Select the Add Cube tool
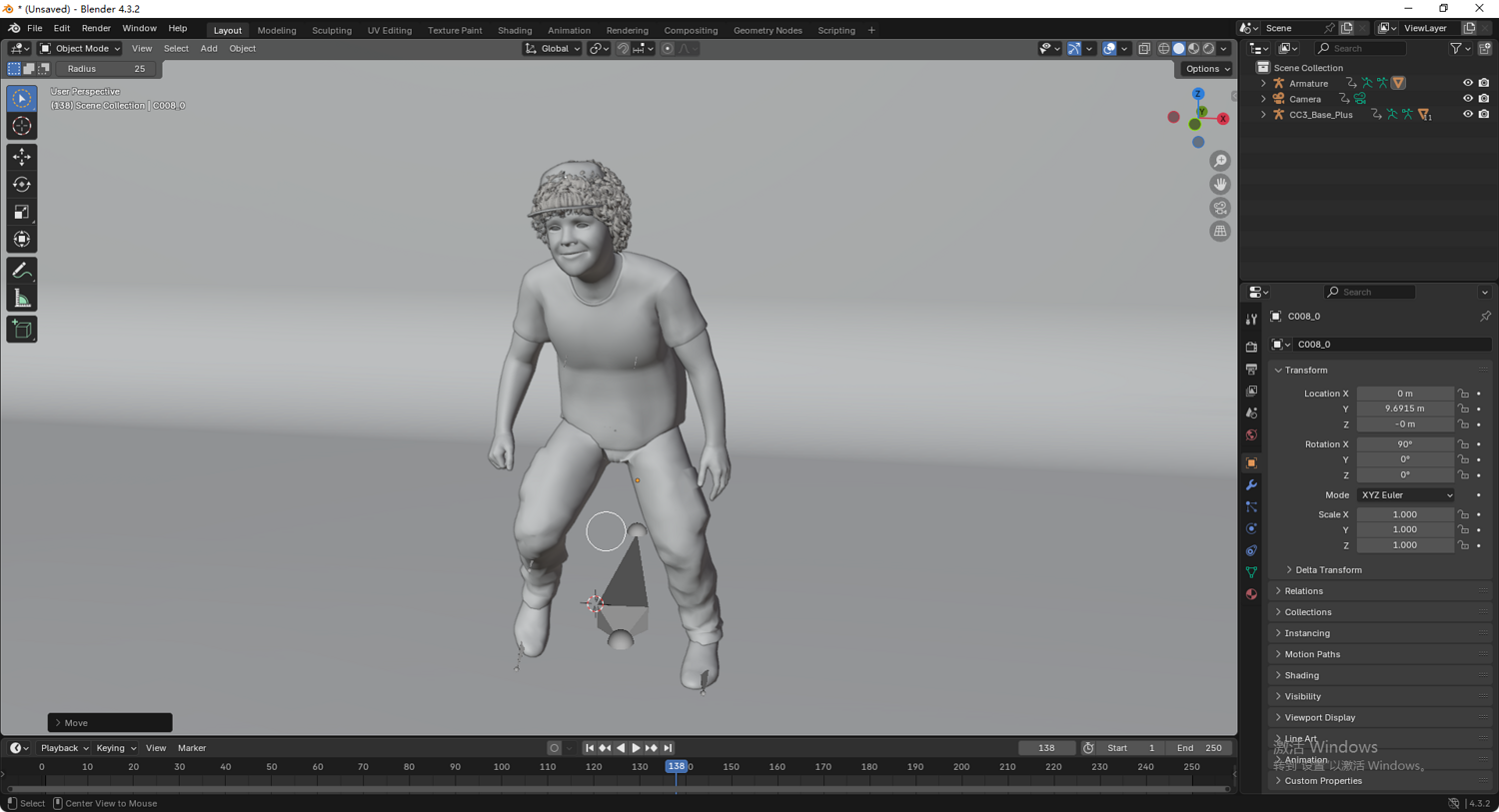This screenshot has width=1499, height=812. point(22,330)
